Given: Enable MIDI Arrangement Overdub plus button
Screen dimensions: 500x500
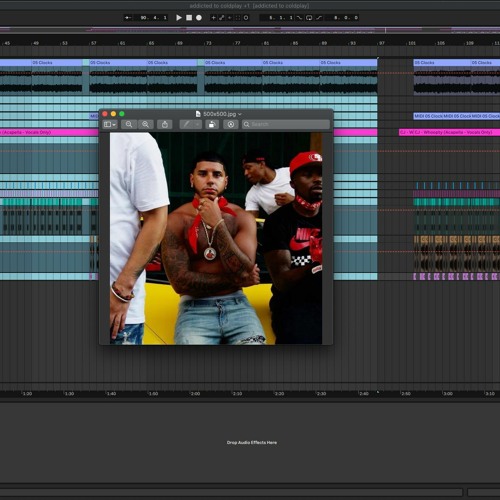Looking at the screenshot, I should point(213,18).
